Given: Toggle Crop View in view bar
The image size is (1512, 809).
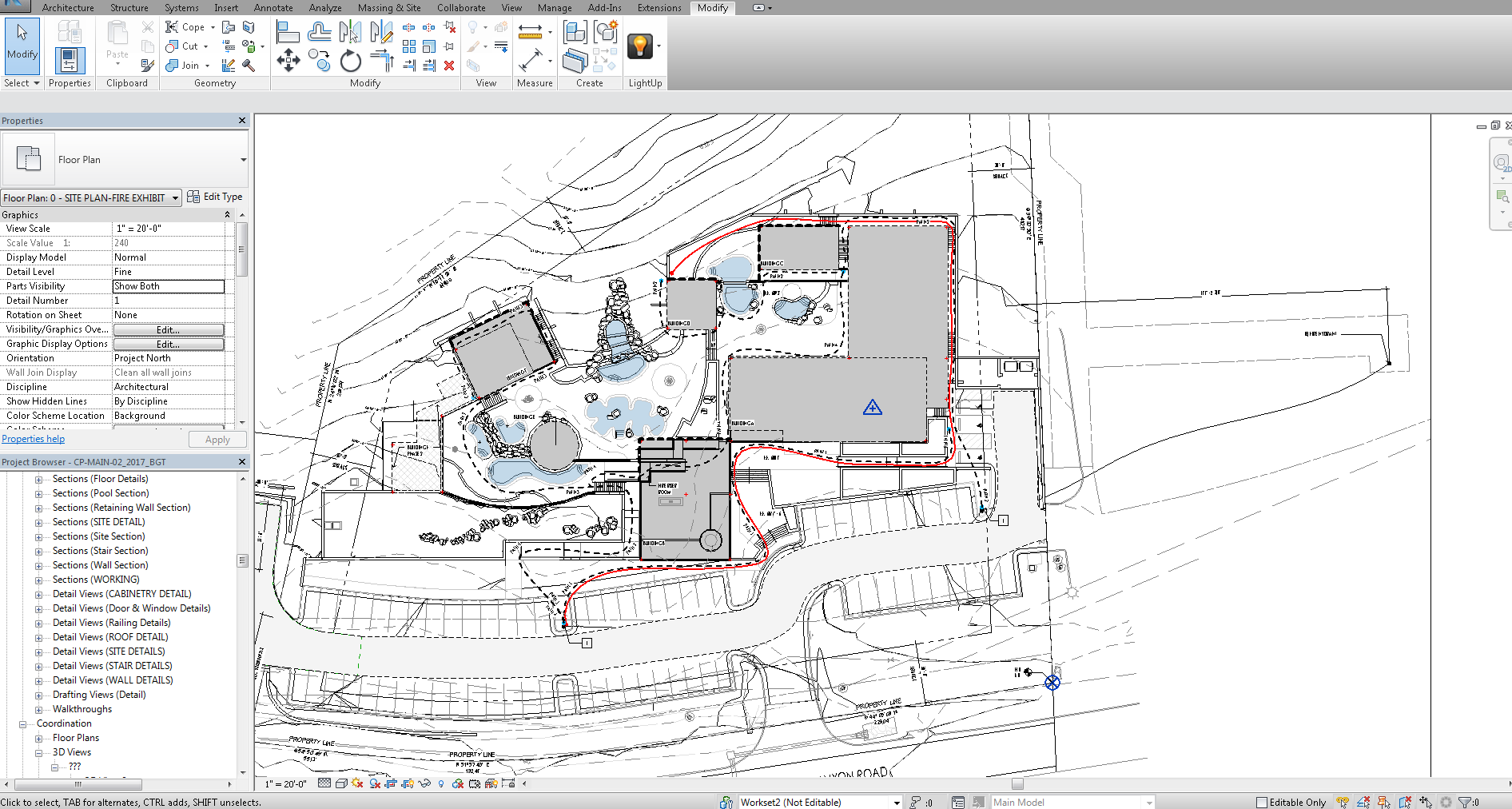Looking at the screenshot, I should tap(391, 783).
